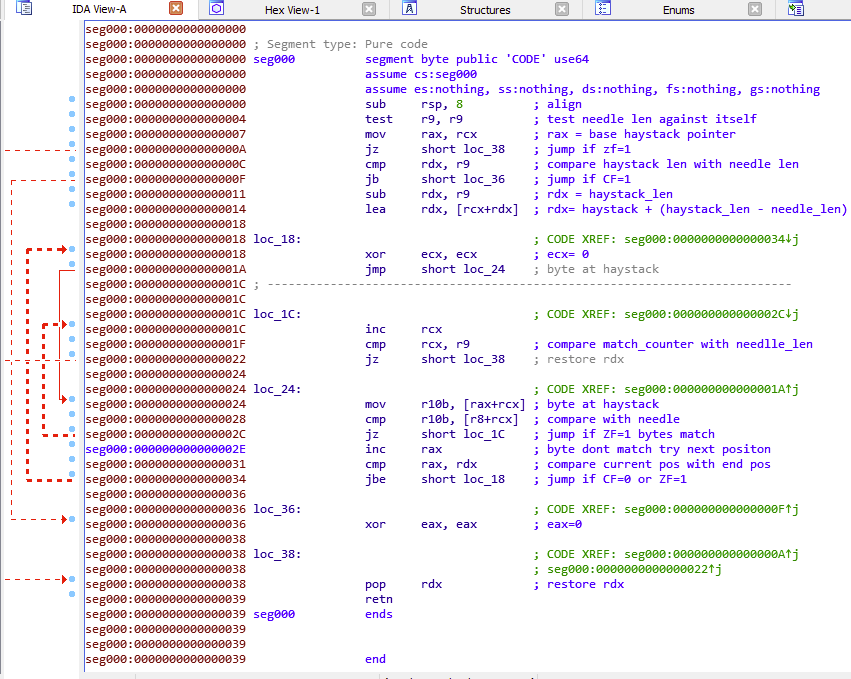Close the Enums tab

point(755,9)
